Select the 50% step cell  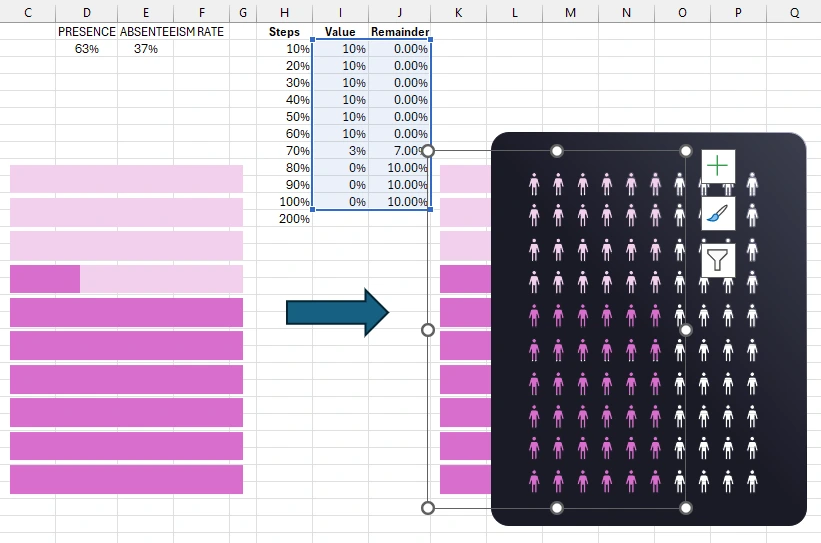coord(284,117)
